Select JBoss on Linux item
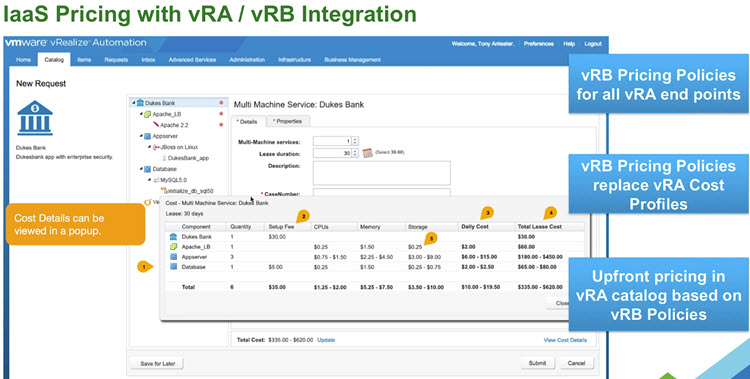The image size is (750, 379). pos(179,147)
